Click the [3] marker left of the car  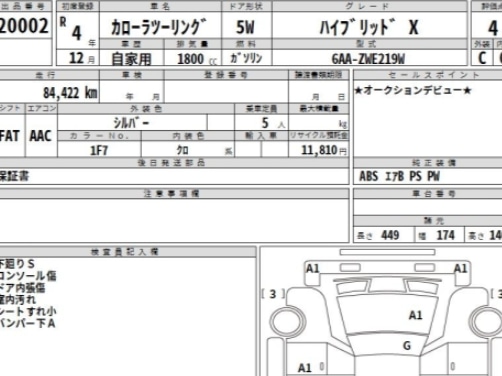[273, 294]
